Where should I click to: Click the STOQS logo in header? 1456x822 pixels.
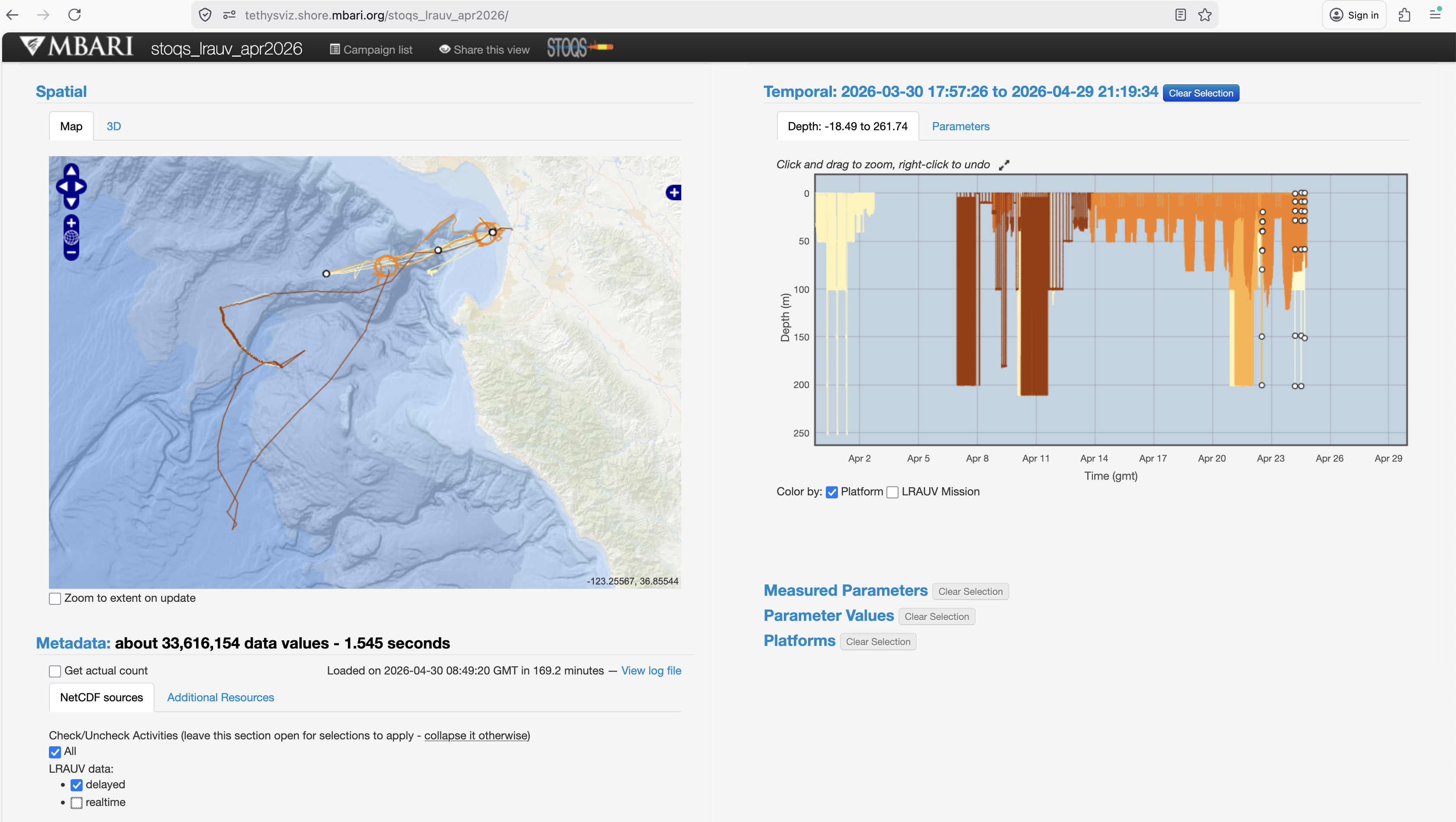click(x=580, y=48)
